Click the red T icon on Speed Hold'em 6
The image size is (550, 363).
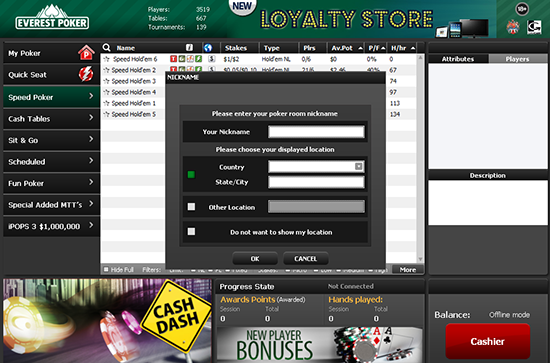173,59
